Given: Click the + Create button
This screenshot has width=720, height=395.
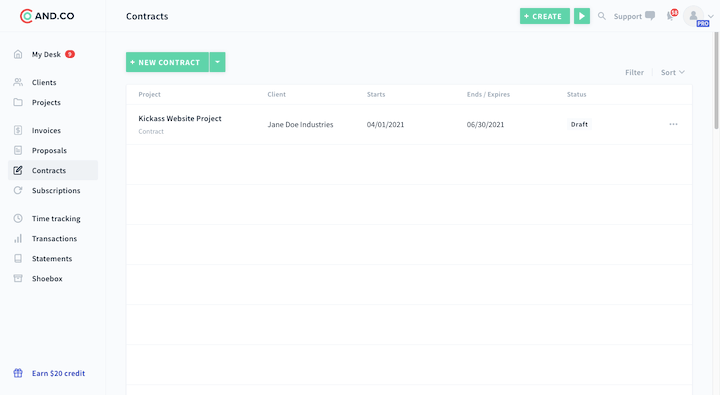Looking at the screenshot, I should [545, 16].
